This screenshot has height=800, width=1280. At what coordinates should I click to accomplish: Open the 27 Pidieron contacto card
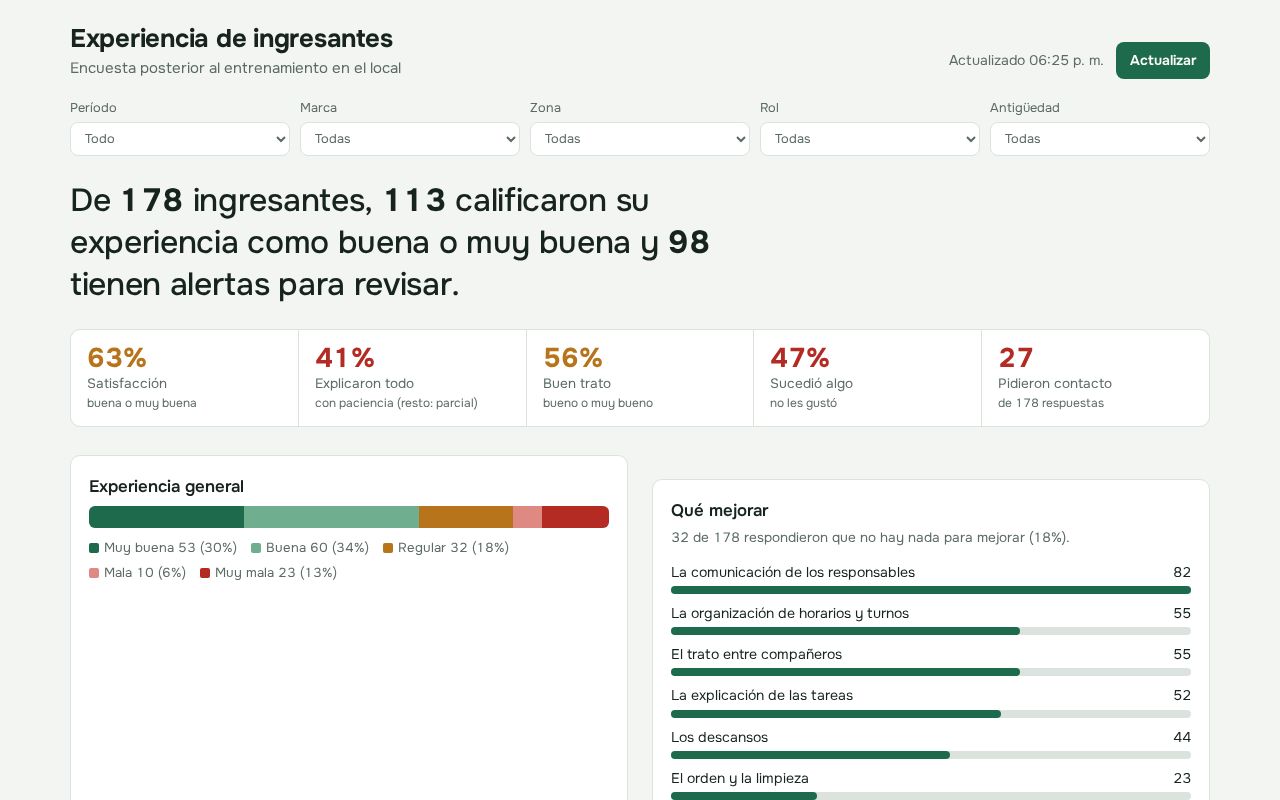pyautogui.click(x=1095, y=378)
